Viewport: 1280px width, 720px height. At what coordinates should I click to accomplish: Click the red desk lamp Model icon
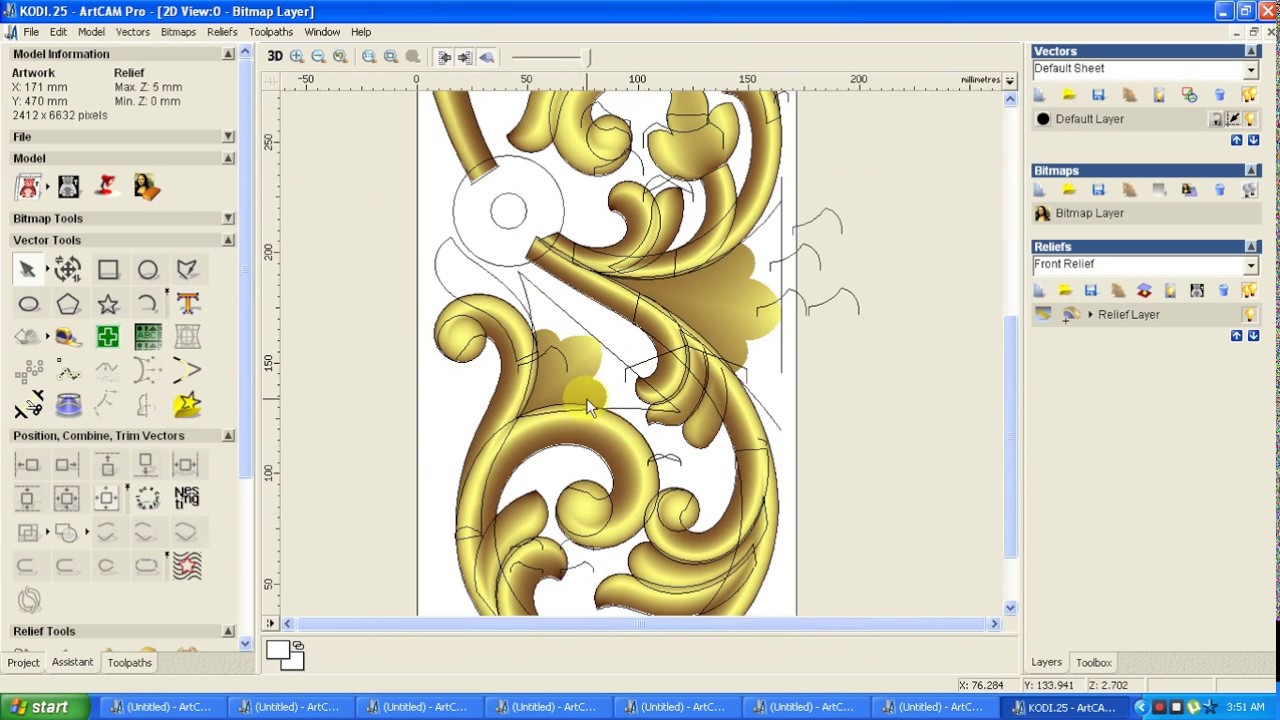pos(107,187)
